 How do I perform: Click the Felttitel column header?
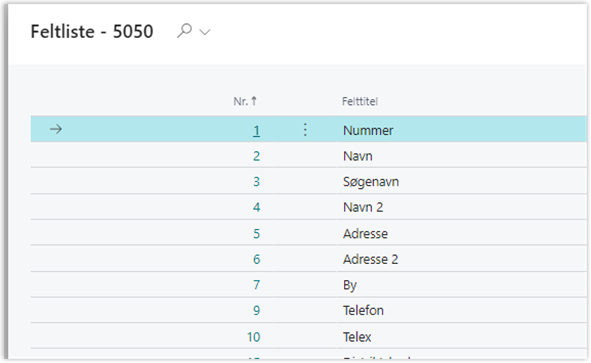tap(360, 101)
